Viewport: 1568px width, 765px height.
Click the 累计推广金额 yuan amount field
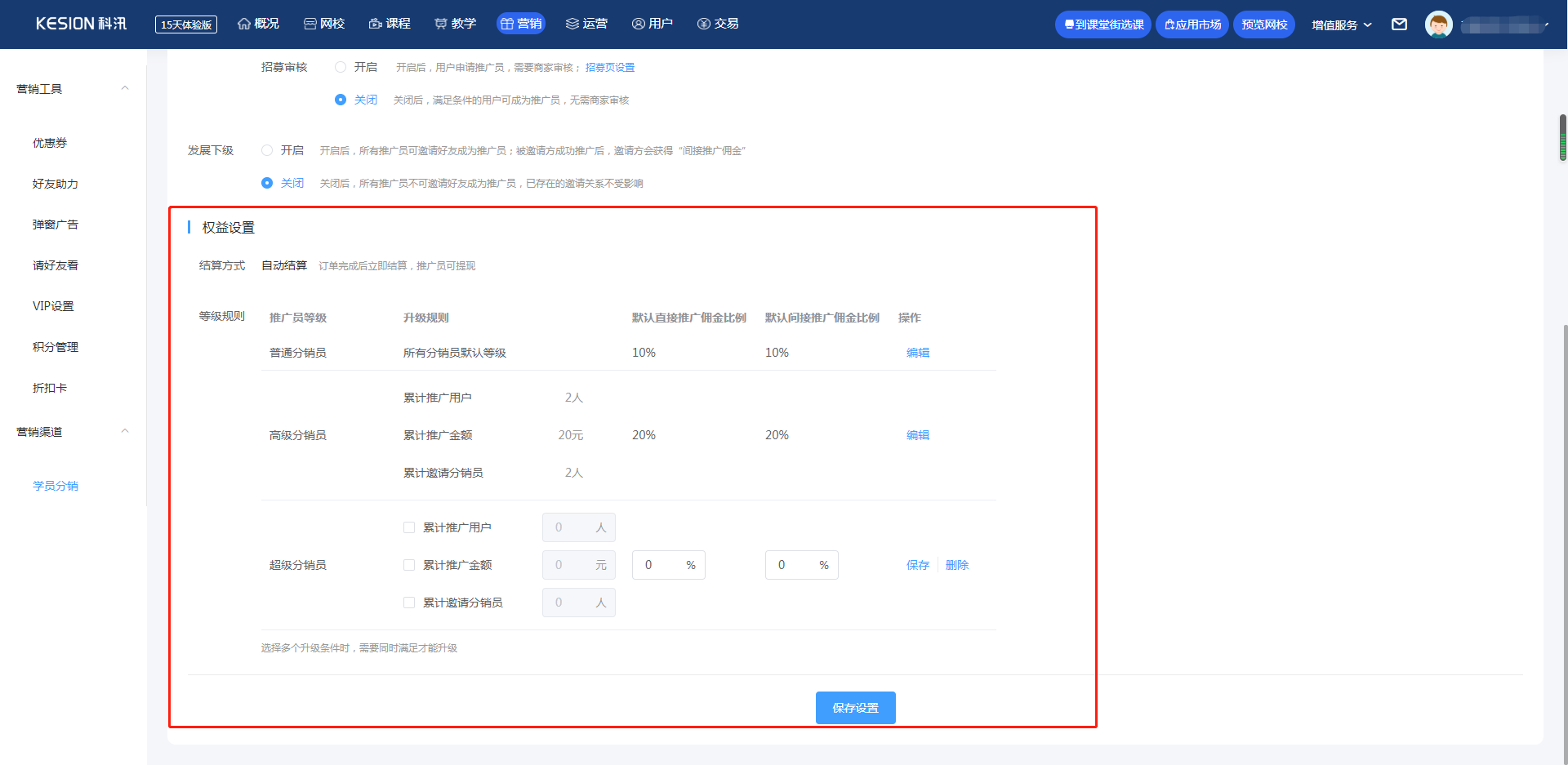(x=579, y=565)
